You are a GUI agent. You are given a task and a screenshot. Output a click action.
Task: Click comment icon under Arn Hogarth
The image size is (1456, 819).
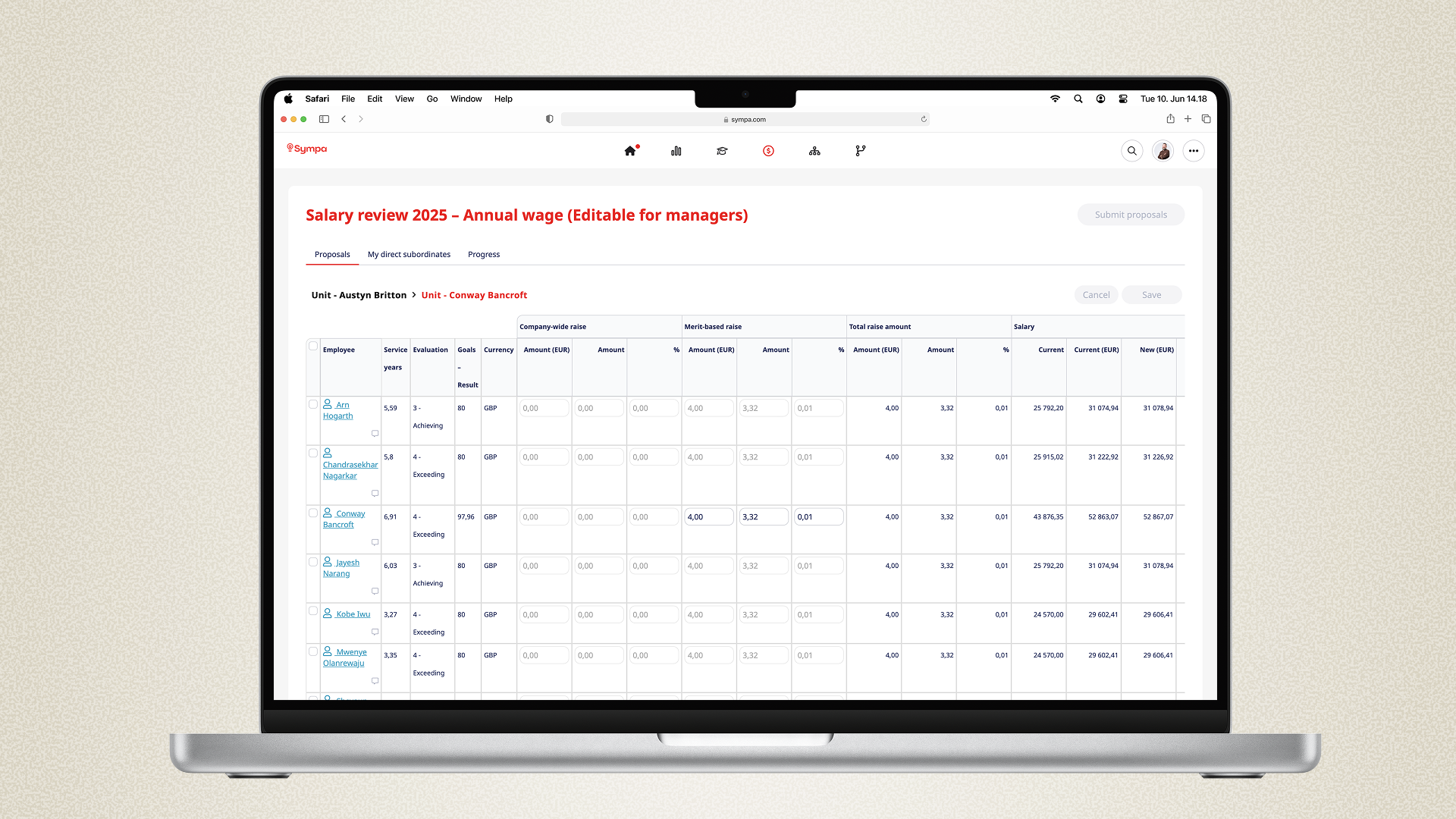375,434
